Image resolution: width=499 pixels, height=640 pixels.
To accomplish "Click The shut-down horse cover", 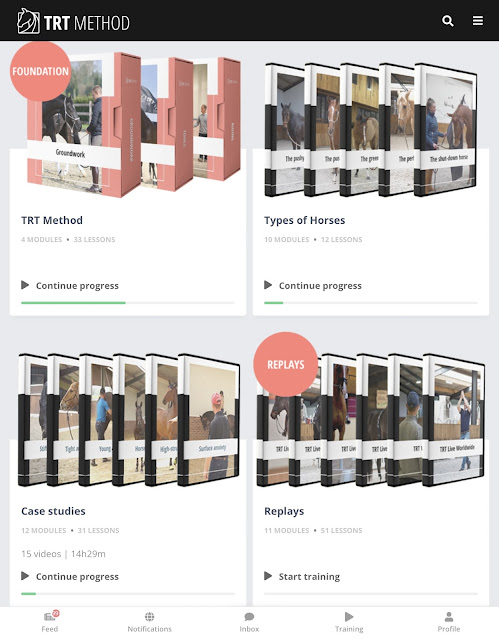I will point(446,130).
